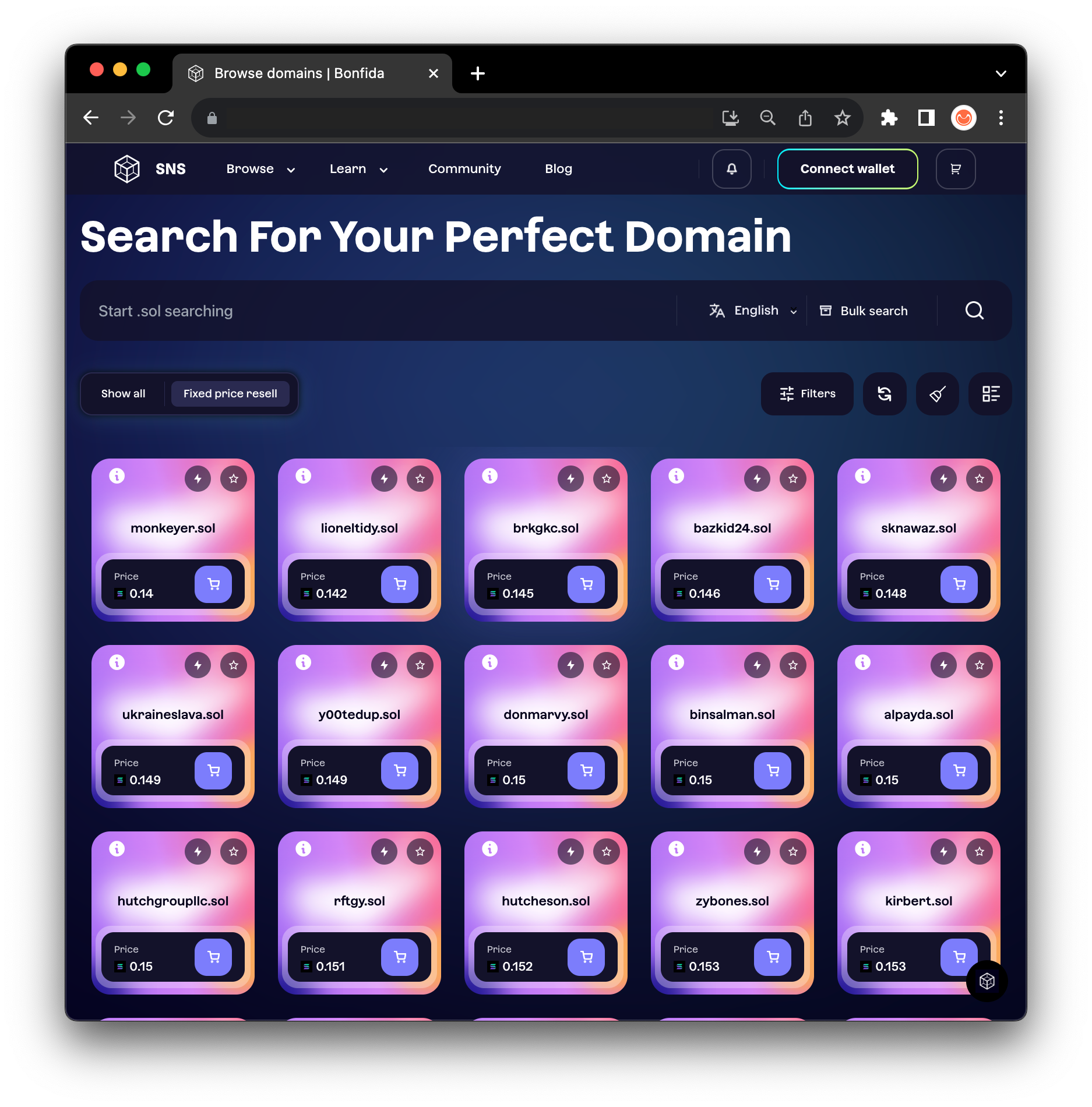Show info for brkgkc.sol
This screenshot has width=1092, height=1107.
click(490, 476)
